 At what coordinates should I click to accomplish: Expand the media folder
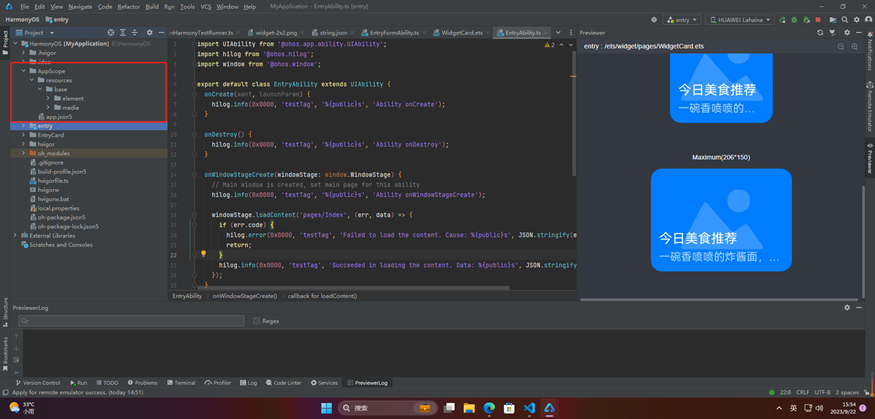click(x=49, y=108)
